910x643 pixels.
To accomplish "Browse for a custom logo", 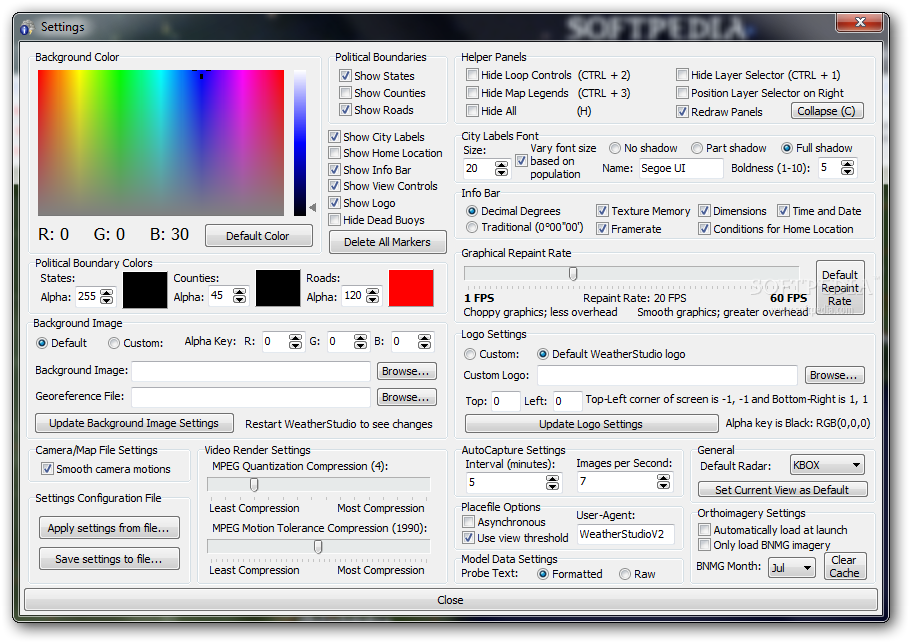I will pos(834,375).
